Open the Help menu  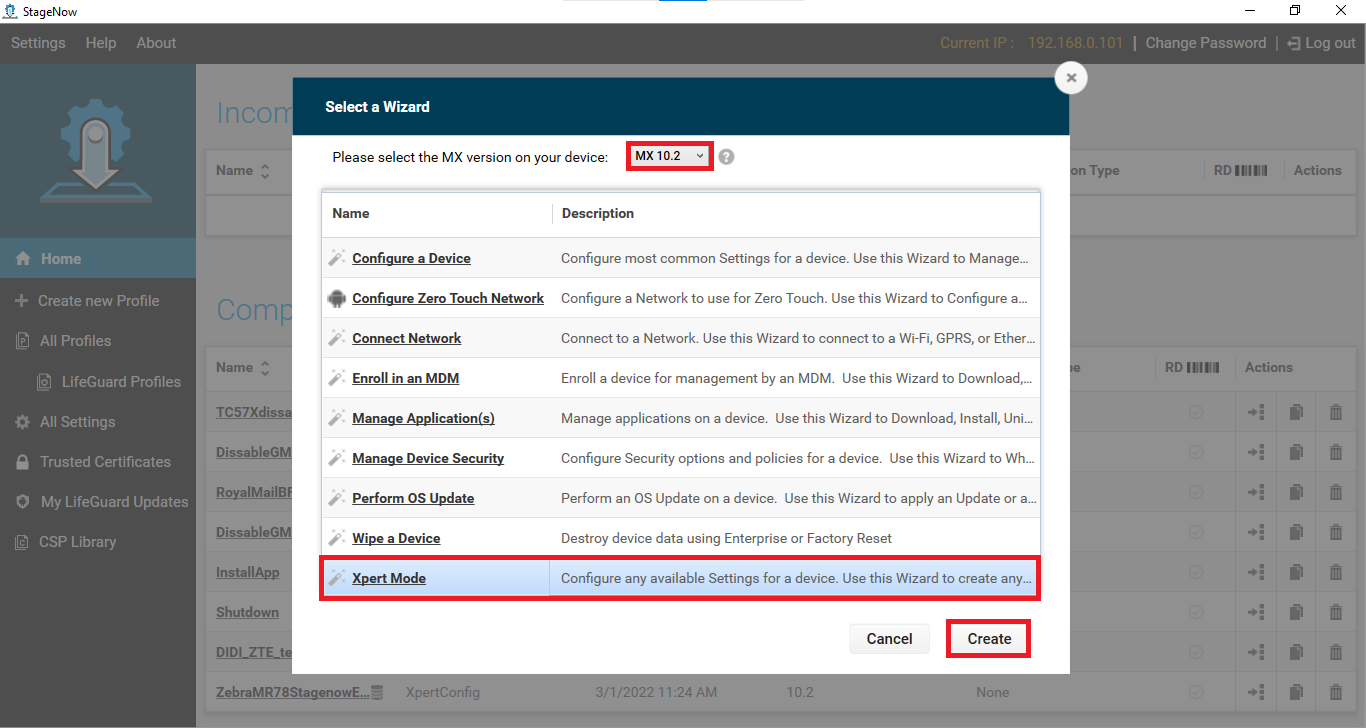[x=101, y=43]
